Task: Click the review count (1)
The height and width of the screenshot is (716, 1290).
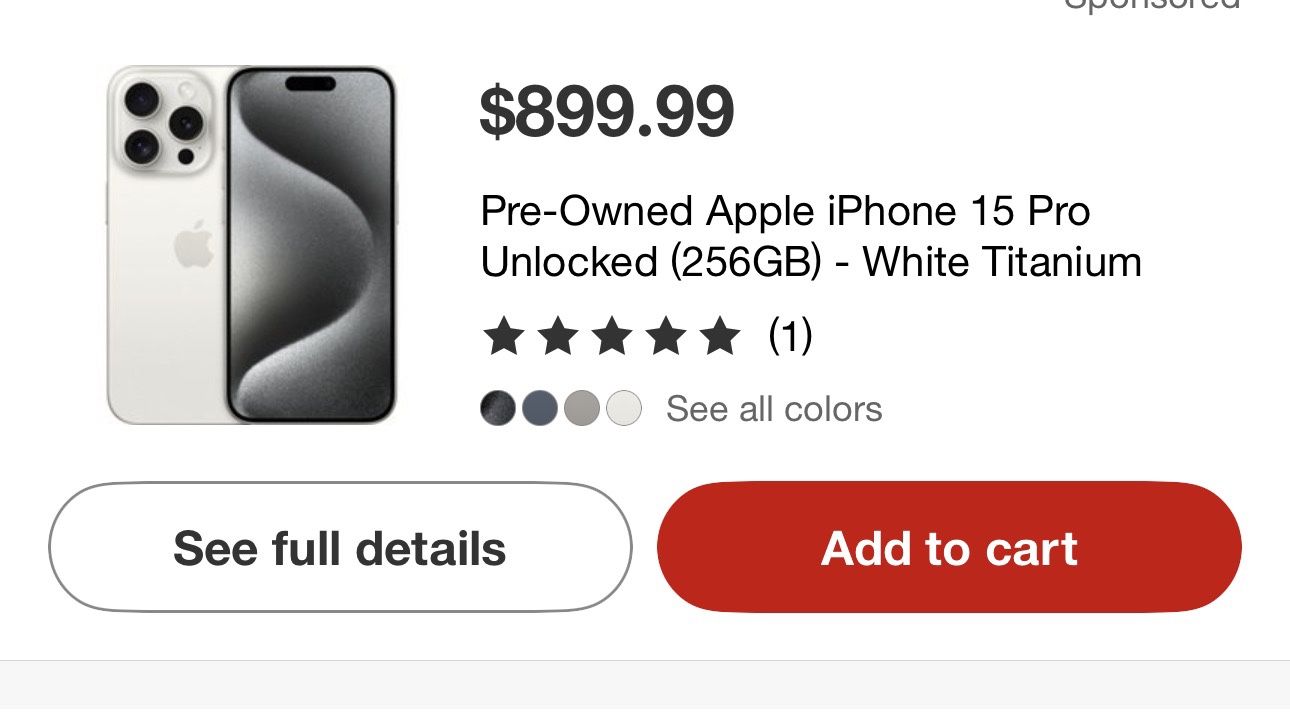Action: coord(790,337)
